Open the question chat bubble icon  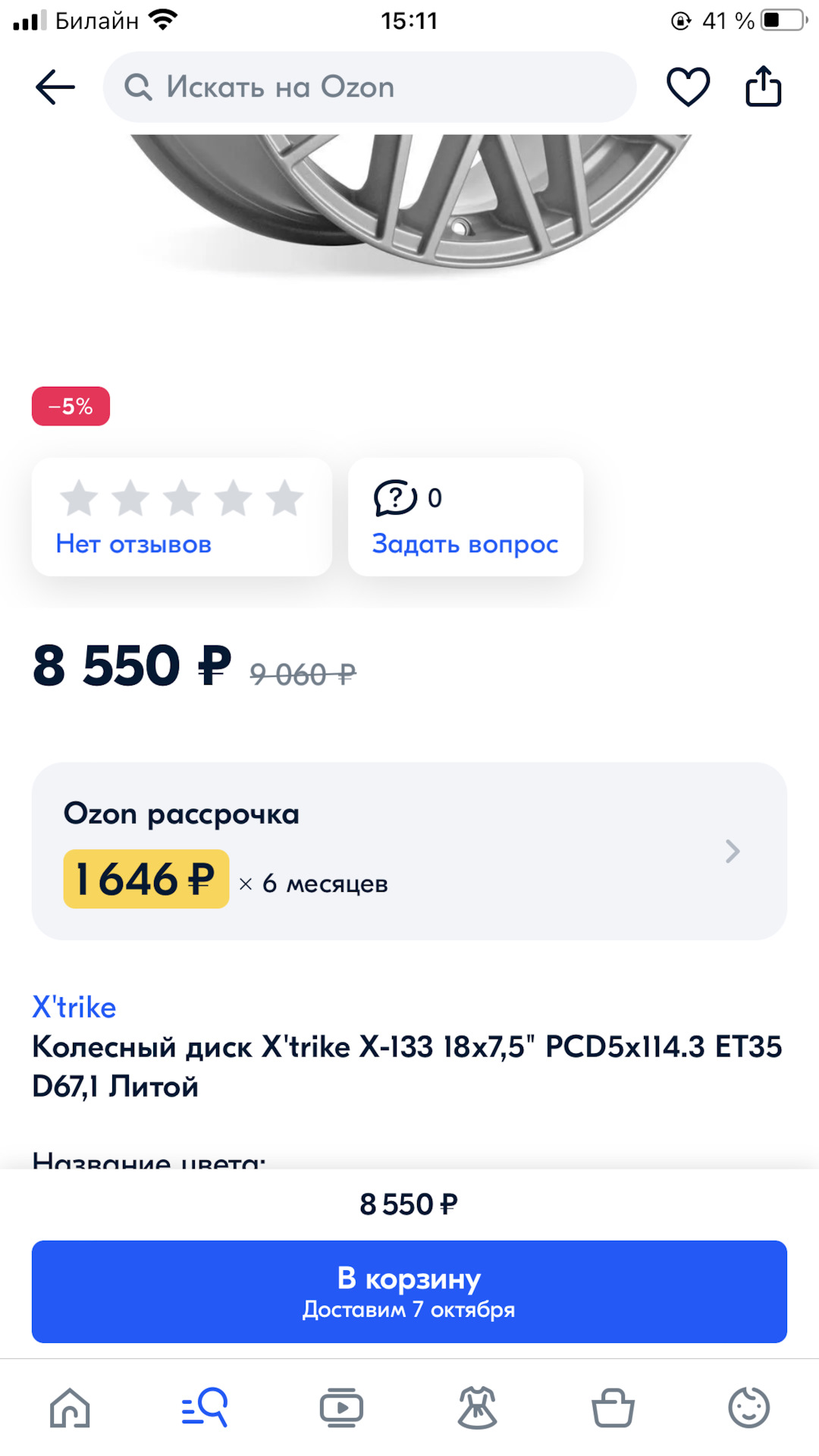coord(397,498)
